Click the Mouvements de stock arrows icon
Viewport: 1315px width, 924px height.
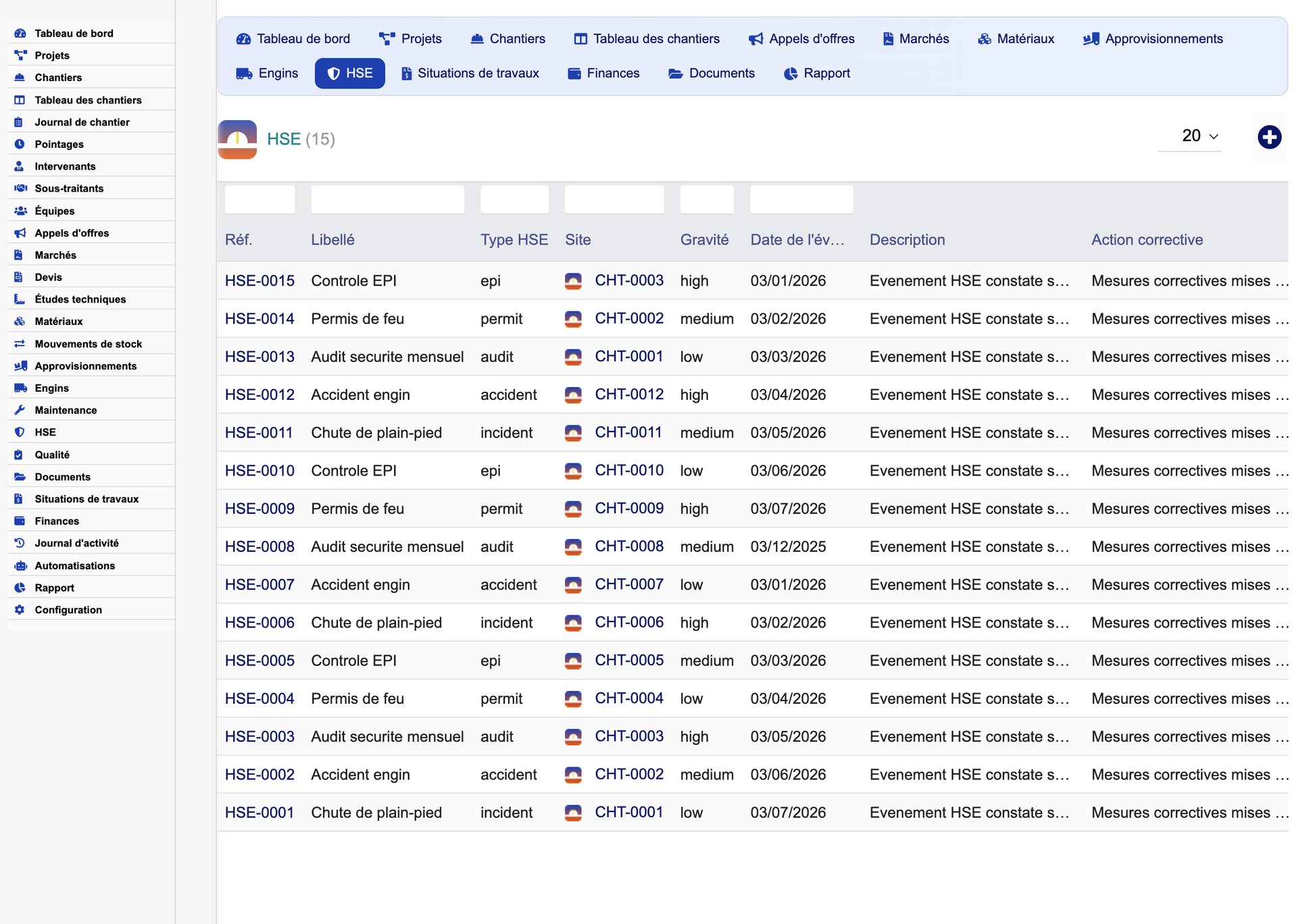point(20,344)
